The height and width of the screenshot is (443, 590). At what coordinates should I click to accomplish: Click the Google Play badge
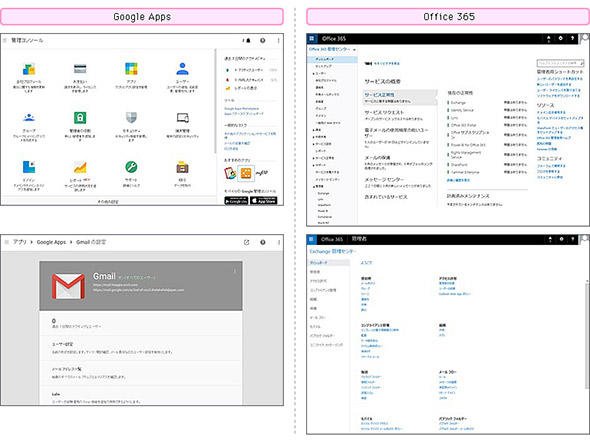click(x=236, y=201)
